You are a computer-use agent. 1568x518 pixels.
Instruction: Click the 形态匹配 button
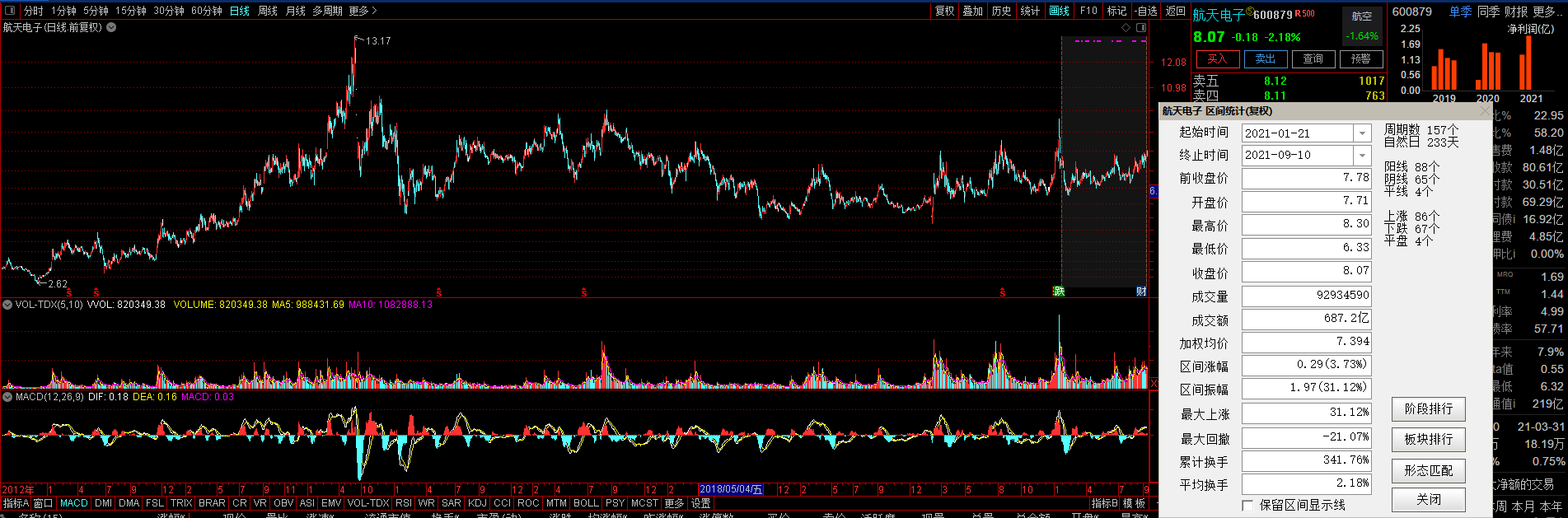(x=1429, y=471)
